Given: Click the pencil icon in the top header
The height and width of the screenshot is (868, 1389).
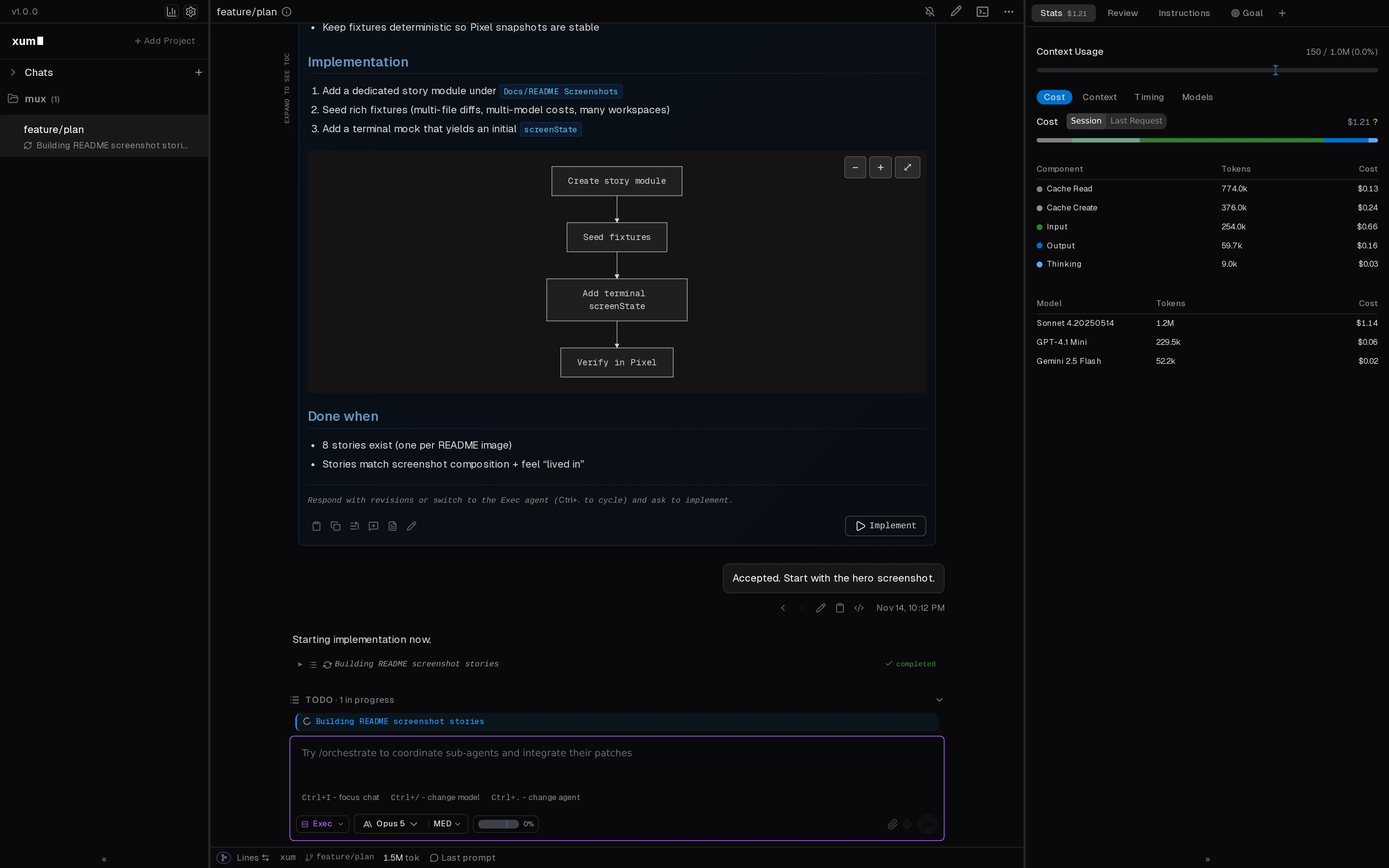Looking at the screenshot, I should tap(956, 11).
